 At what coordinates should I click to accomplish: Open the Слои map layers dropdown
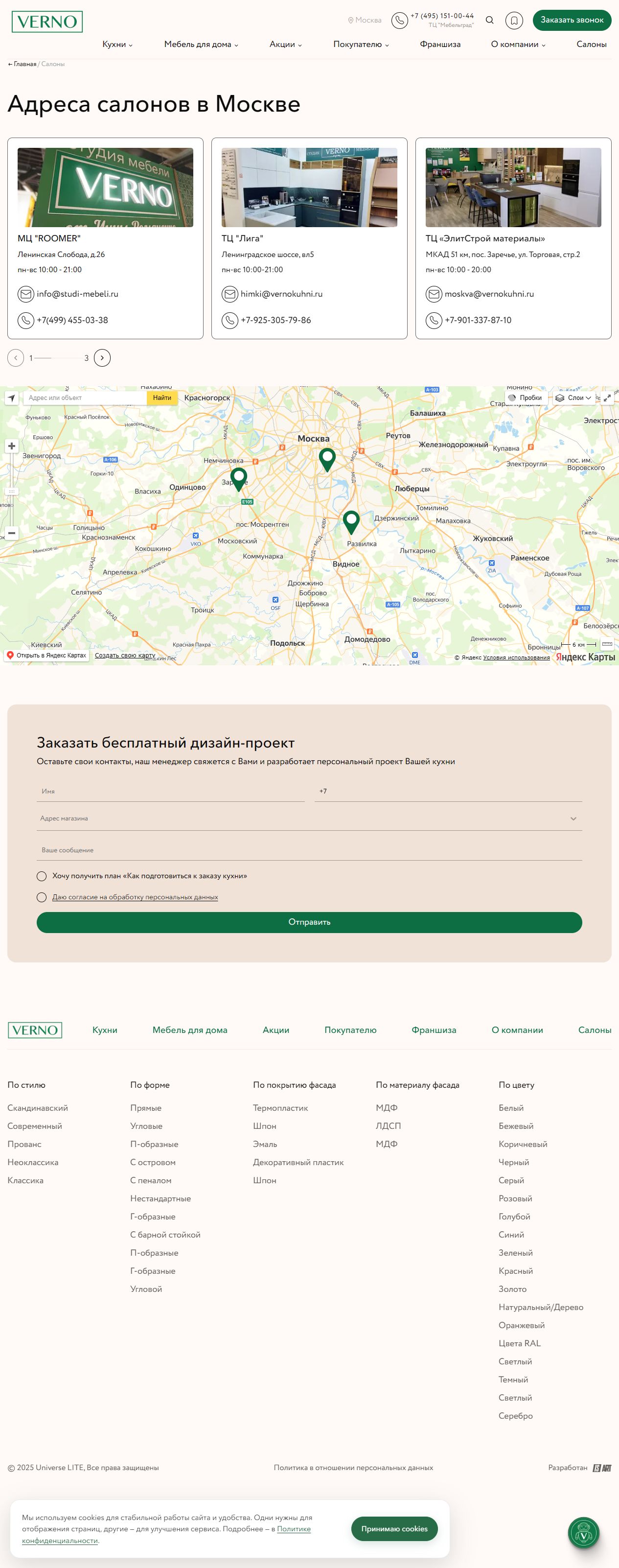coord(573,398)
